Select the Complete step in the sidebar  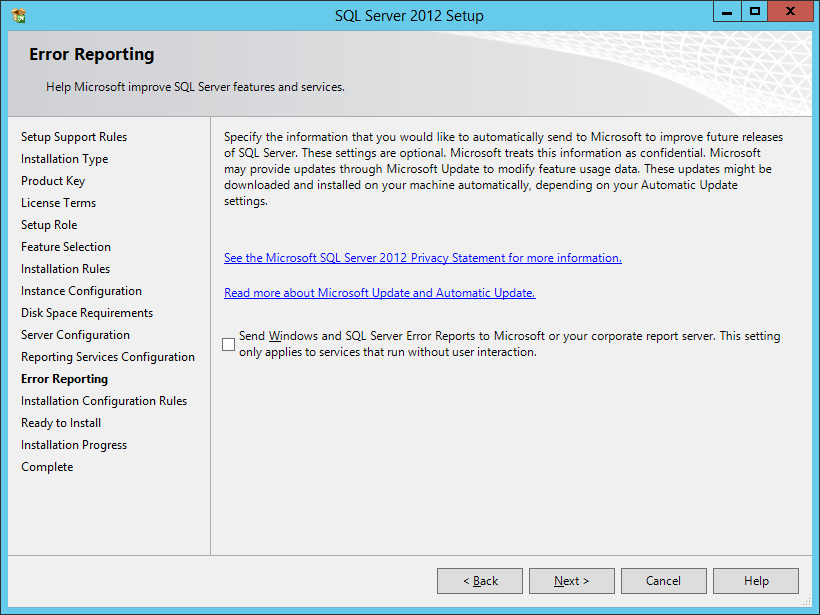pyautogui.click(x=46, y=466)
